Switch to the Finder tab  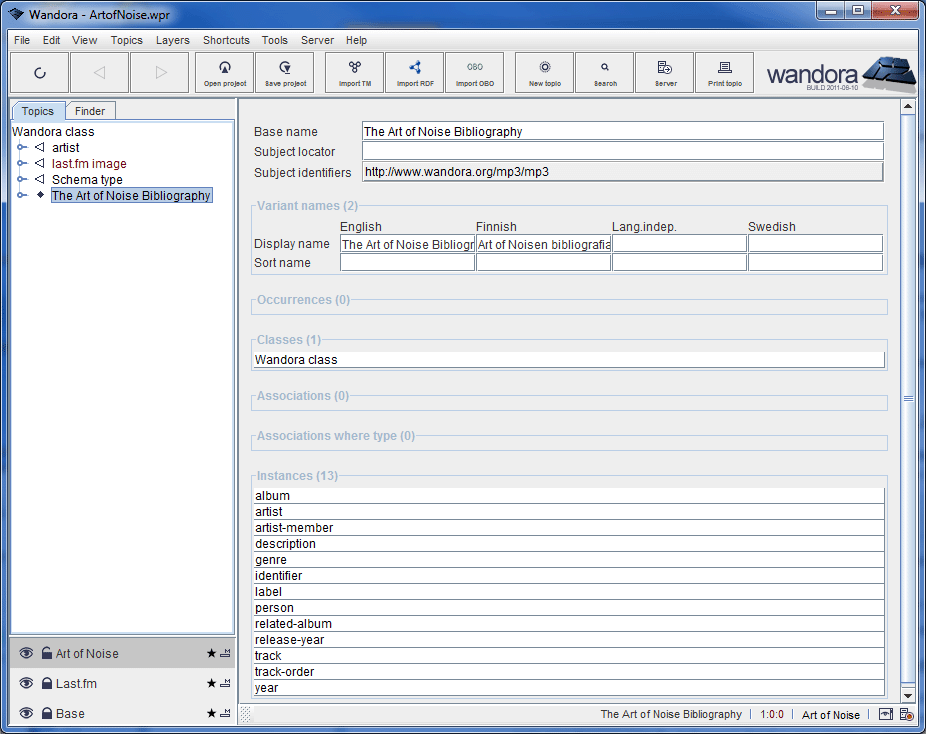91,111
